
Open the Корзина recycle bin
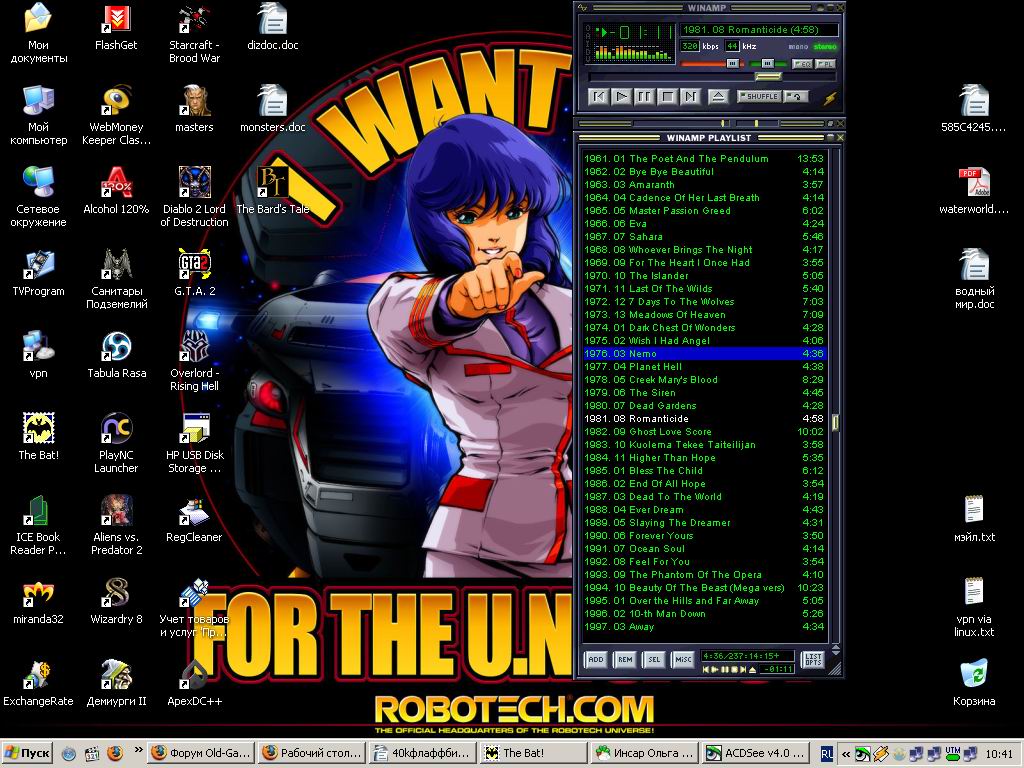pos(974,683)
